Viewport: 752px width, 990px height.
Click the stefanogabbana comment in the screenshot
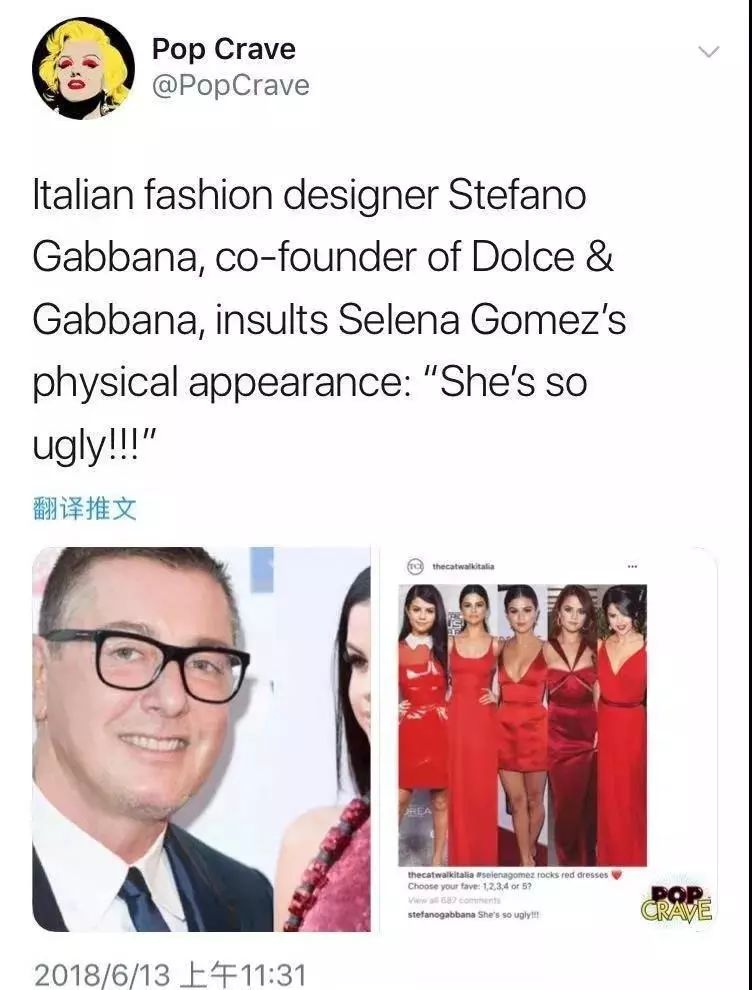click(x=474, y=914)
